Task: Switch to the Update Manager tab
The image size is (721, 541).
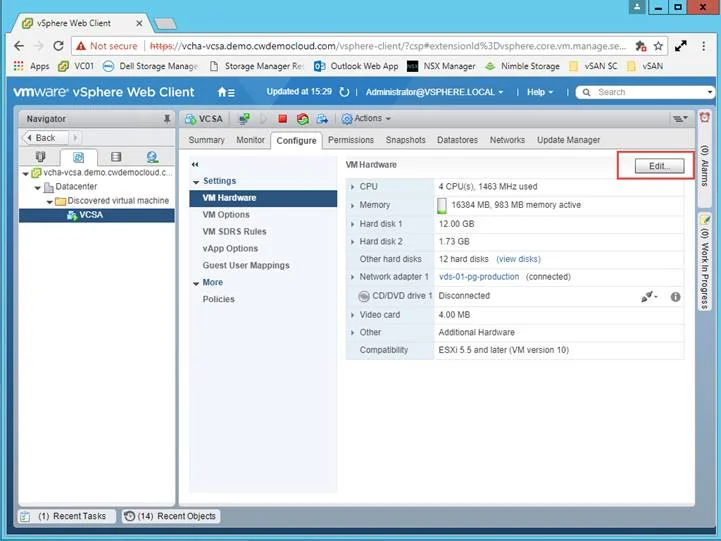Action: point(568,140)
